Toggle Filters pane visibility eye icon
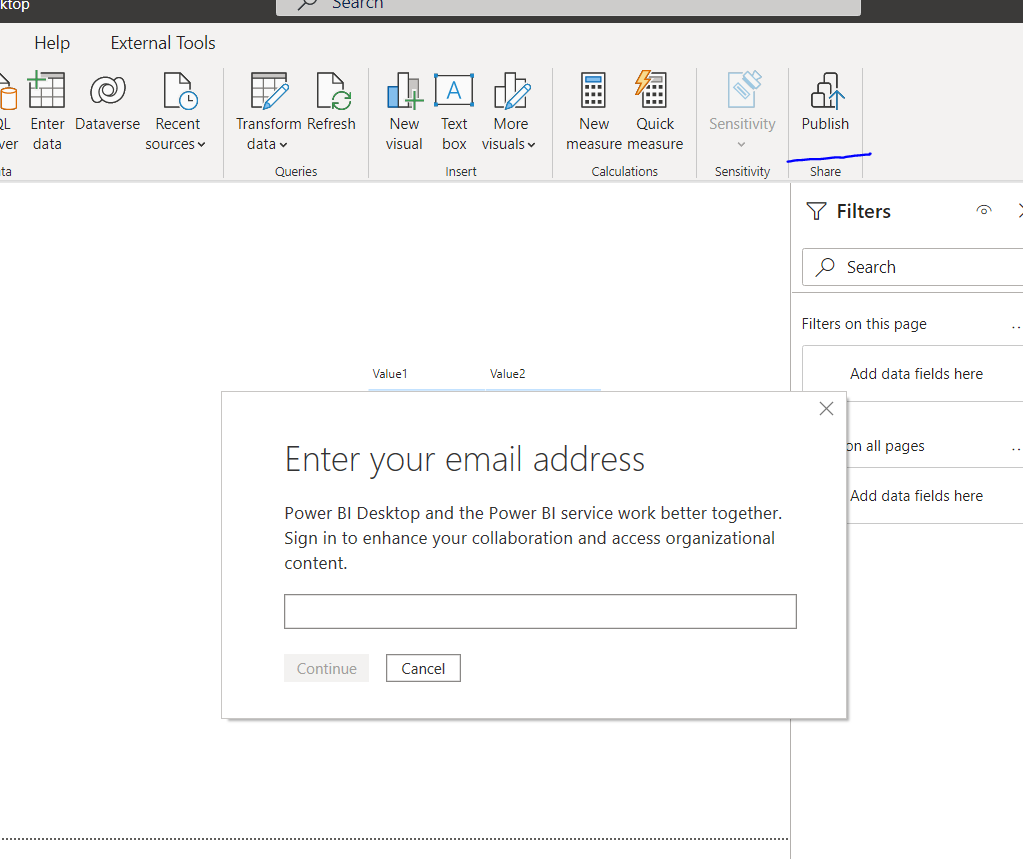1023x859 pixels. (984, 210)
